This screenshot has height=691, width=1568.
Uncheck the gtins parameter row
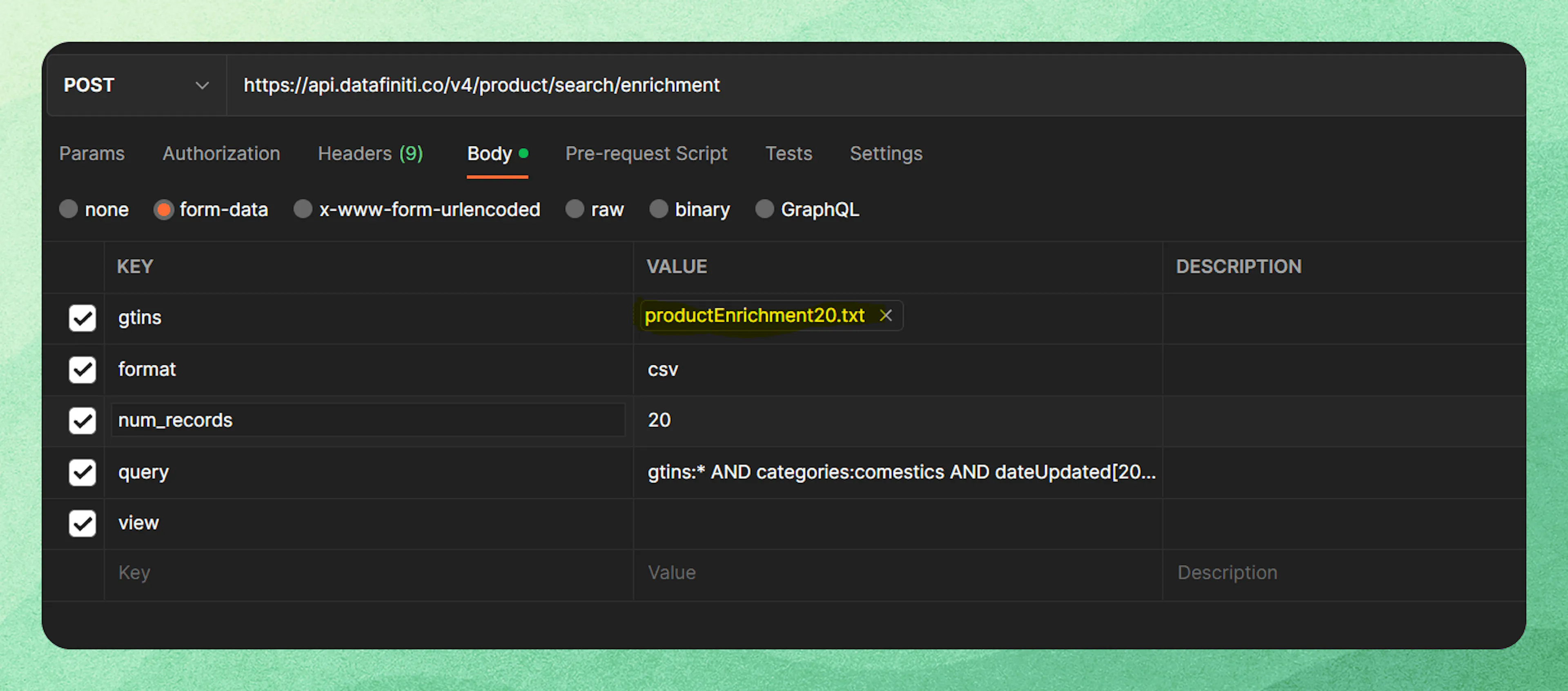click(82, 318)
